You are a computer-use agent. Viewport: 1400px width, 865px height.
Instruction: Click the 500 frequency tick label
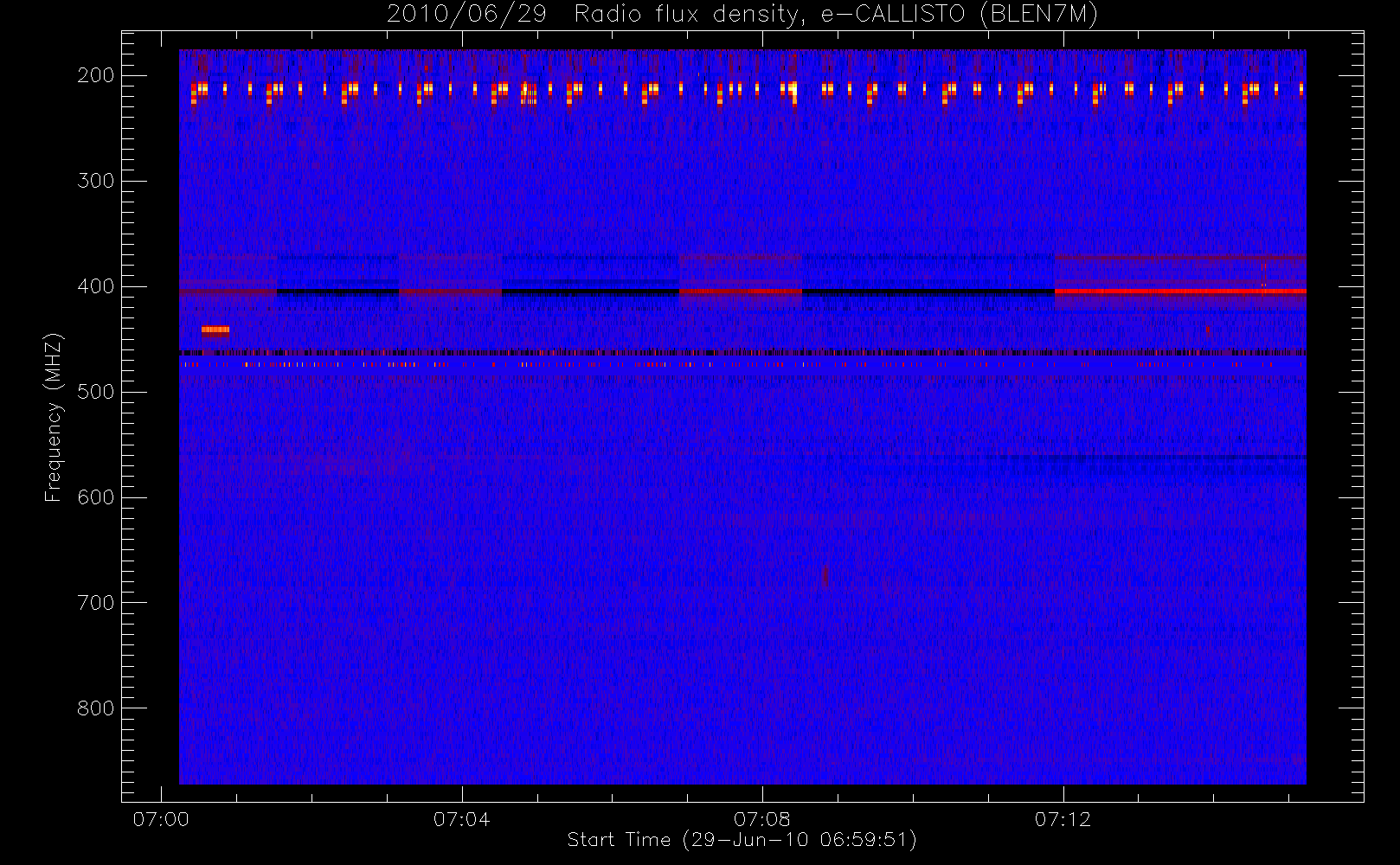(96, 392)
